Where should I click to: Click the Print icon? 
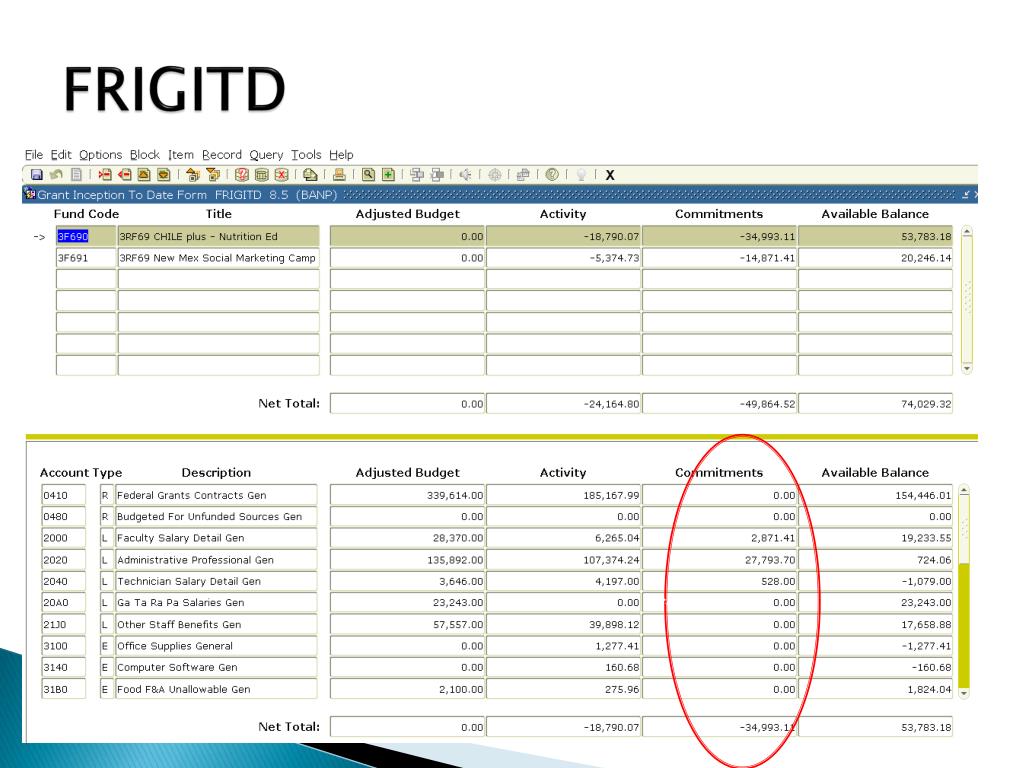[339, 174]
